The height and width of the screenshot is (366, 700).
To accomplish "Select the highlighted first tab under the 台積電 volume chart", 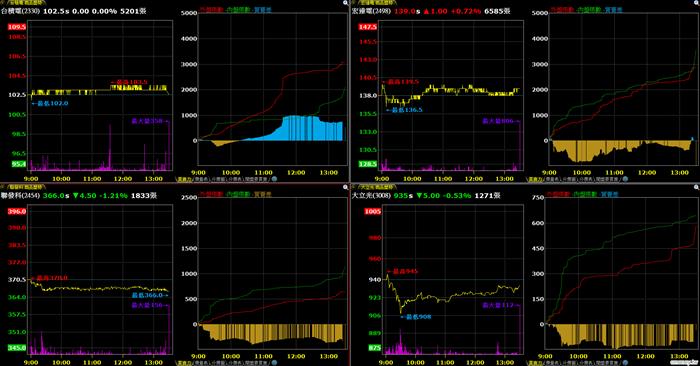I will (185, 179).
